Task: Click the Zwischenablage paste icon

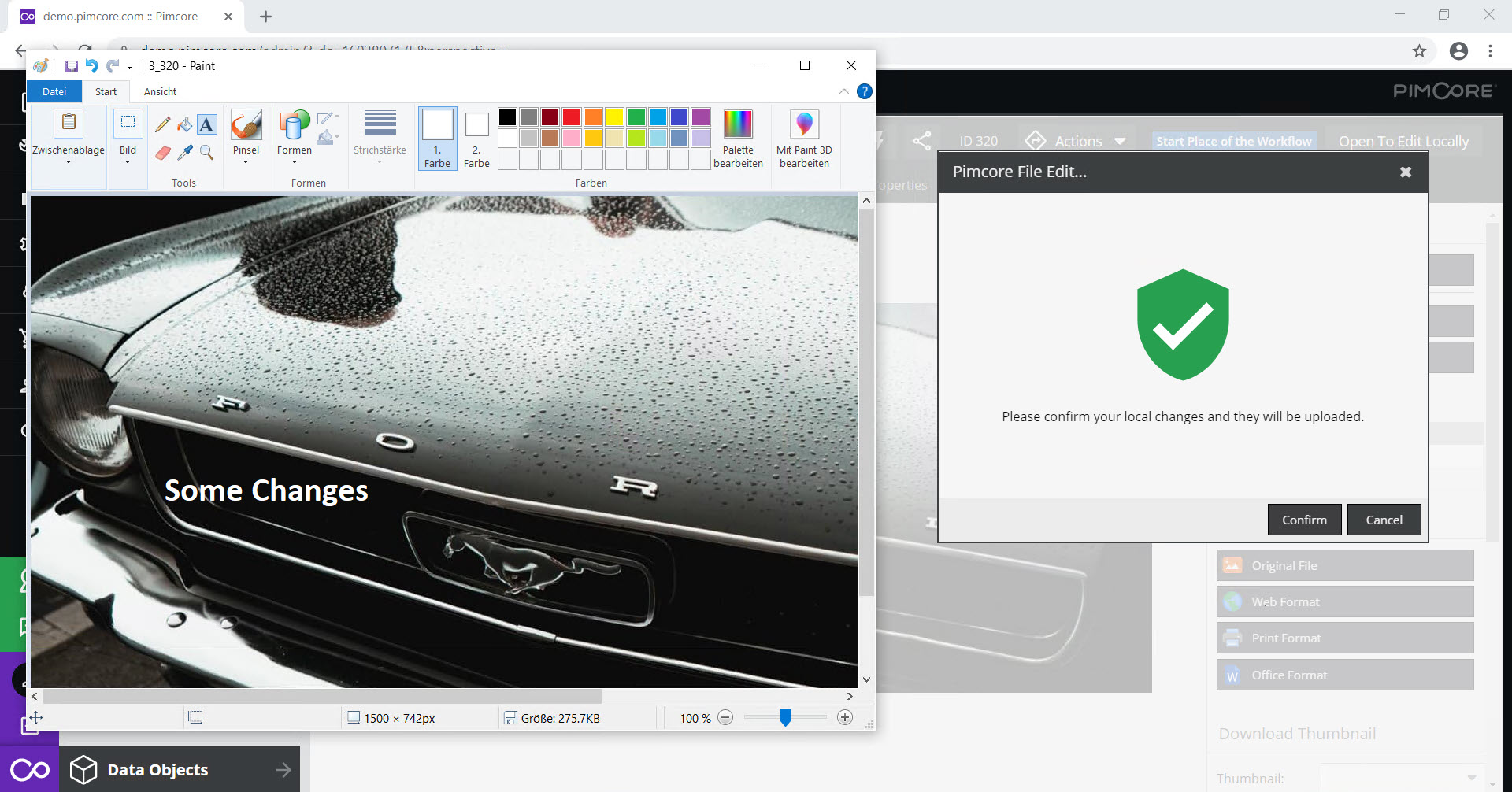Action: point(69,124)
